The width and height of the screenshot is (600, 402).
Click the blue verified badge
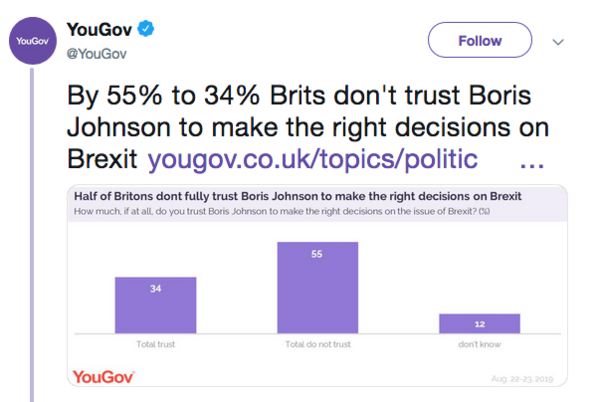pyautogui.click(x=146, y=29)
